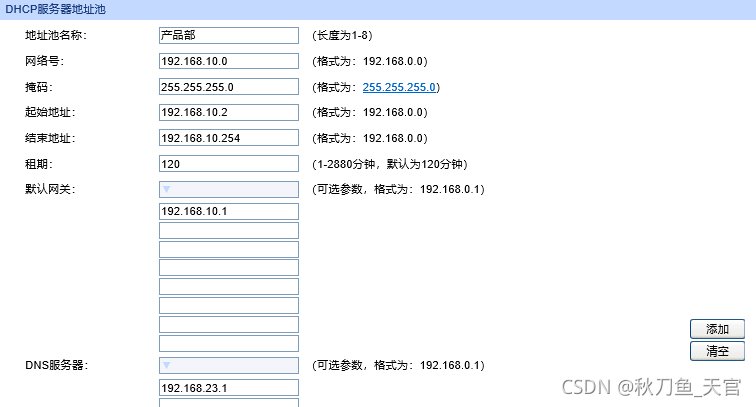Click the 255.255.255.0 format hint link
The width and height of the screenshot is (756, 407).
click(399, 87)
